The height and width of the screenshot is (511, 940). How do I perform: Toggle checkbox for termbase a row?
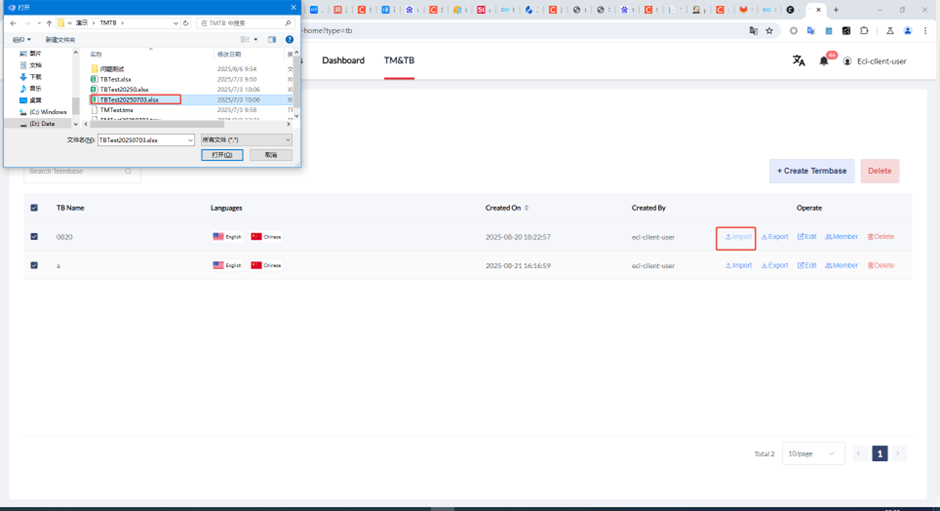(35, 266)
